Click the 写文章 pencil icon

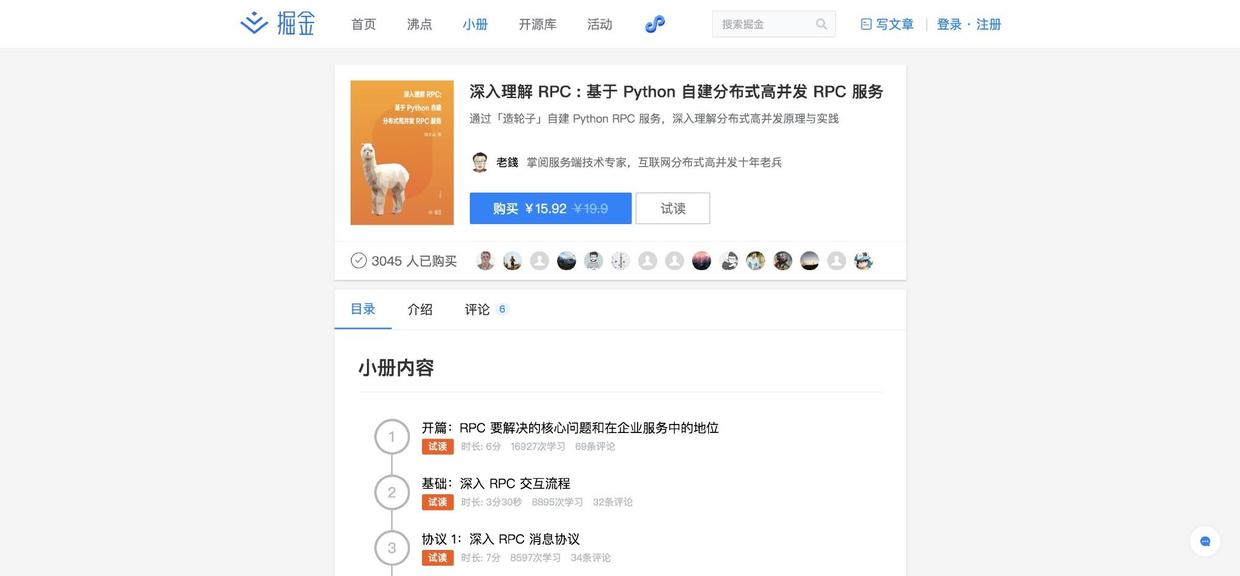[866, 24]
